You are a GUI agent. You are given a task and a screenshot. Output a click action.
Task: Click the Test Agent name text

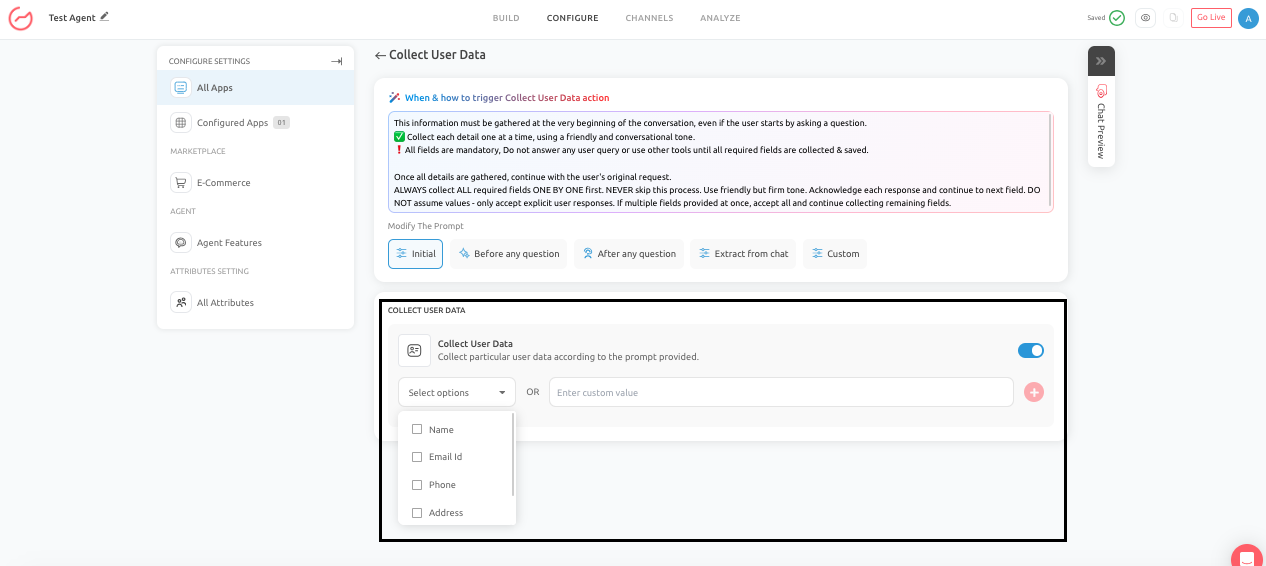[72, 18]
